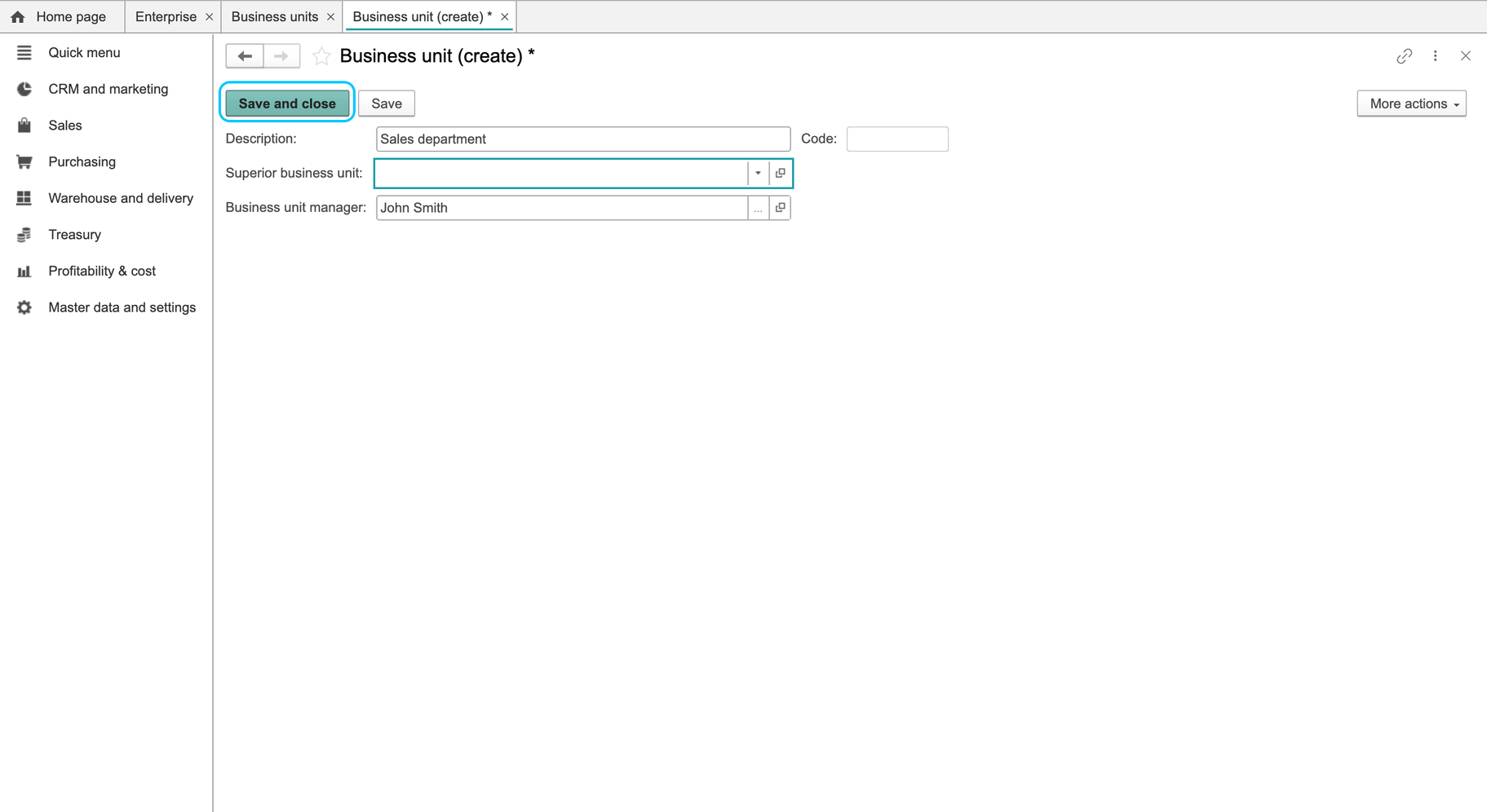The image size is (1487, 812).
Task: Close the Enterprise tab
Action: (x=210, y=17)
